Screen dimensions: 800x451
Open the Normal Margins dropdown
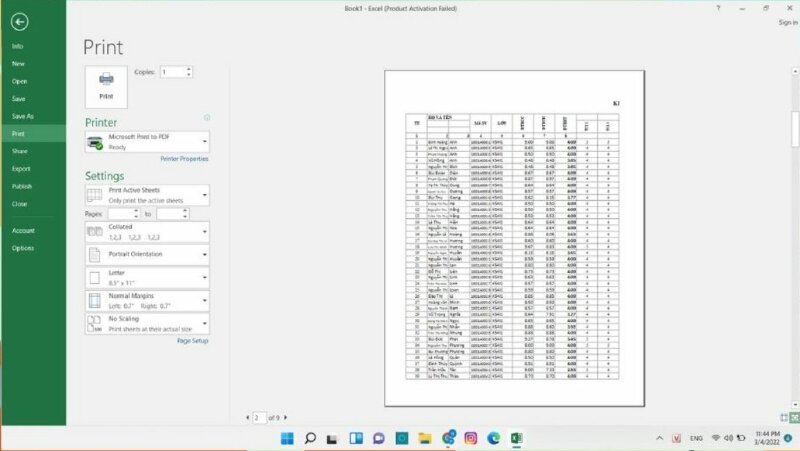[147, 300]
